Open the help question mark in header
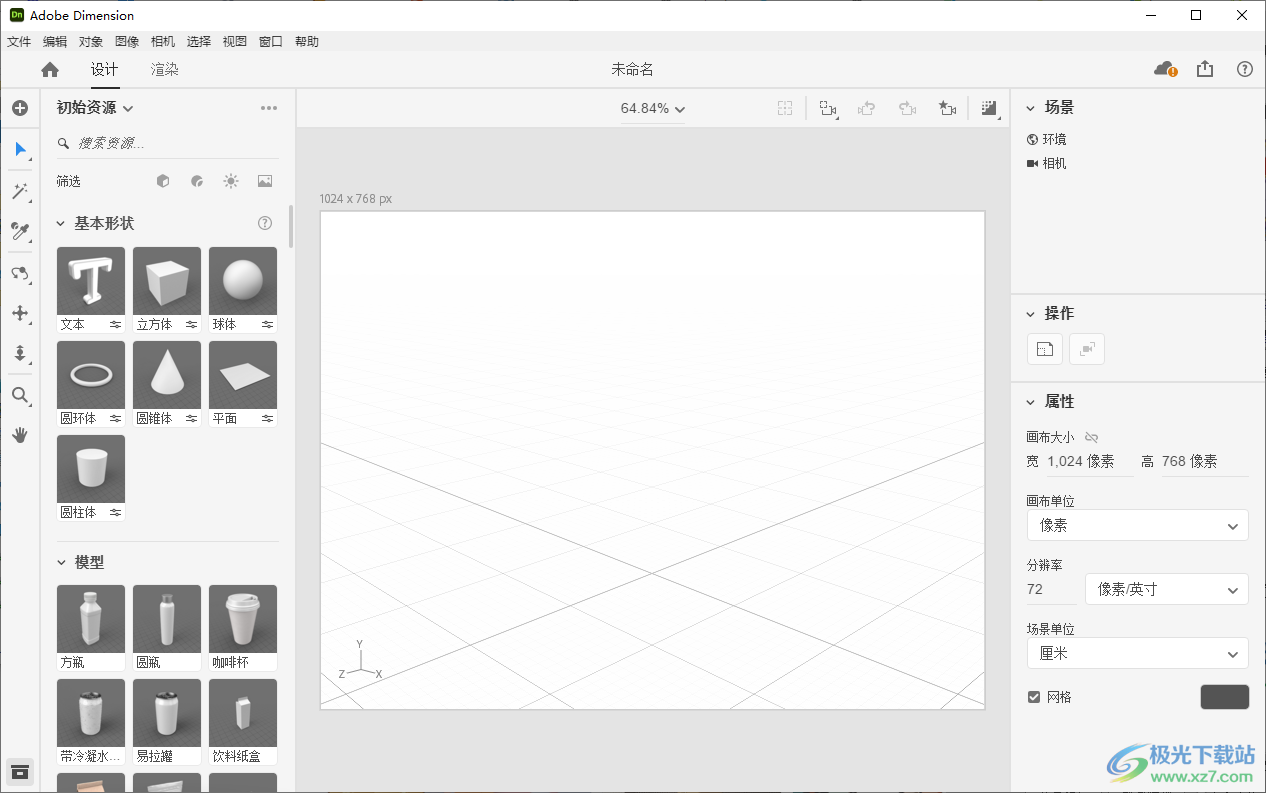Screen dimensions: 1266x793 [x=1245, y=69]
